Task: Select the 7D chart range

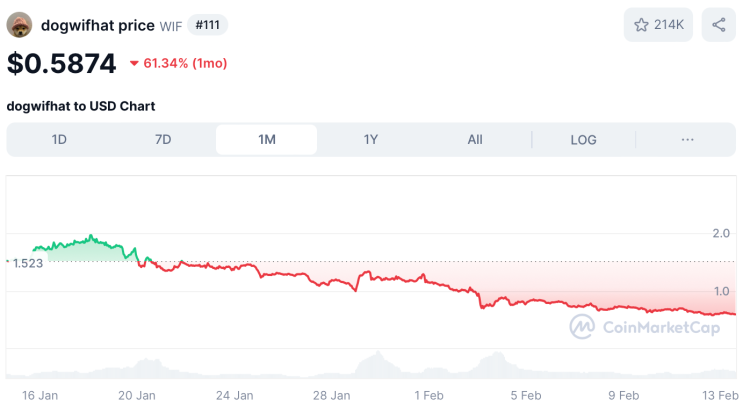Action: 163,140
